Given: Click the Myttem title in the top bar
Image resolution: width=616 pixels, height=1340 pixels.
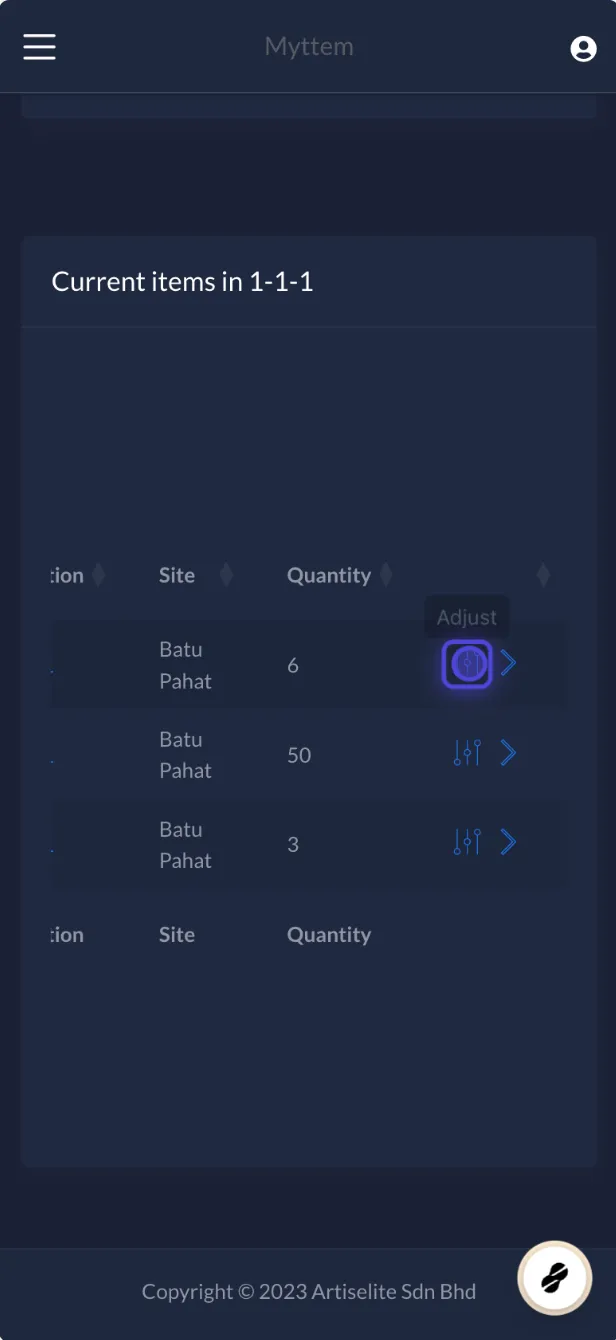Looking at the screenshot, I should 309,46.
